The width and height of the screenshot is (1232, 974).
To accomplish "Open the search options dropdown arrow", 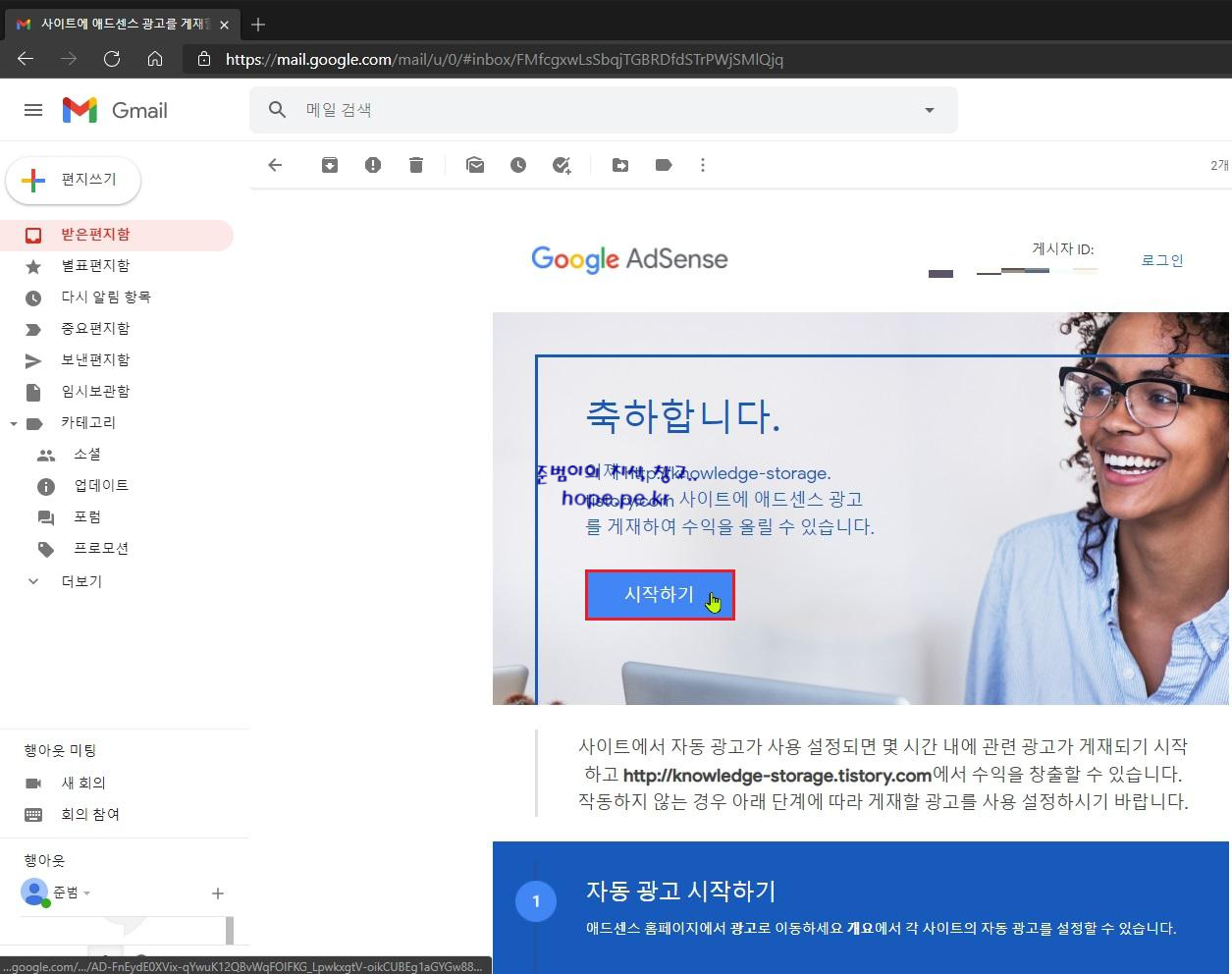I will tap(929, 110).
